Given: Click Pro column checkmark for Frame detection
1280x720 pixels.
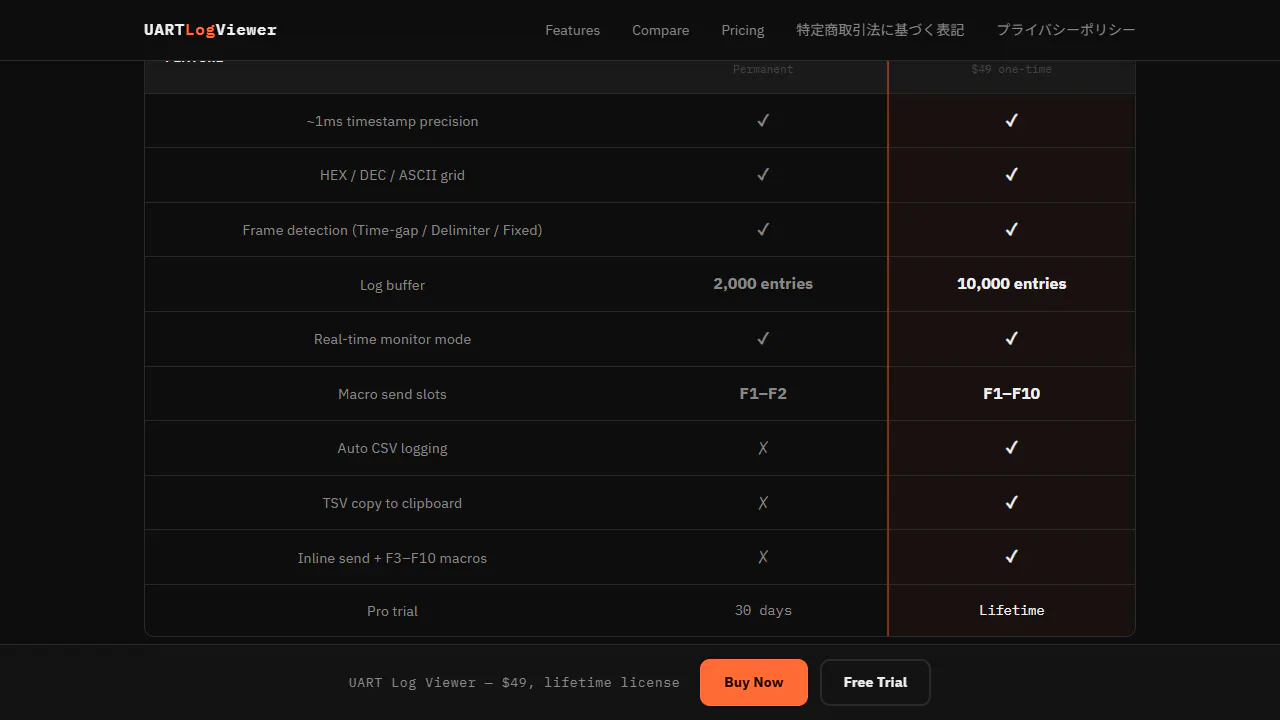Looking at the screenshot, I should [1011, 229].
